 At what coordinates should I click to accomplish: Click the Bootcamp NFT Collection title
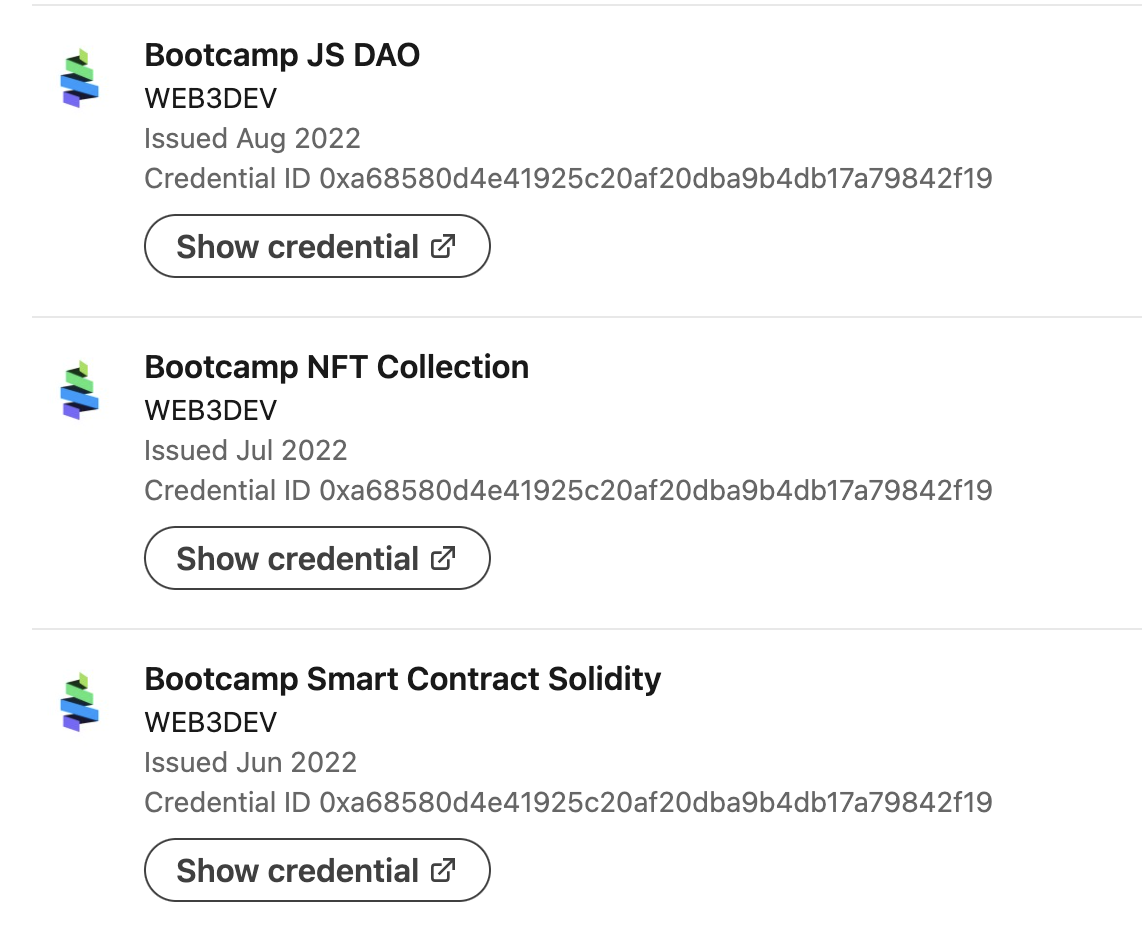pos(336,367)
